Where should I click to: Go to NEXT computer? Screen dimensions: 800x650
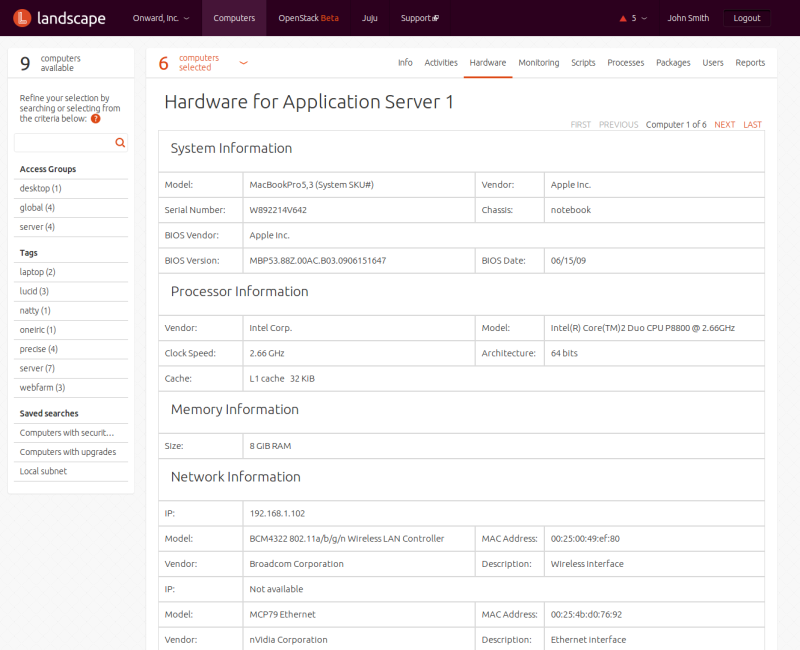(x=724, y=125)
